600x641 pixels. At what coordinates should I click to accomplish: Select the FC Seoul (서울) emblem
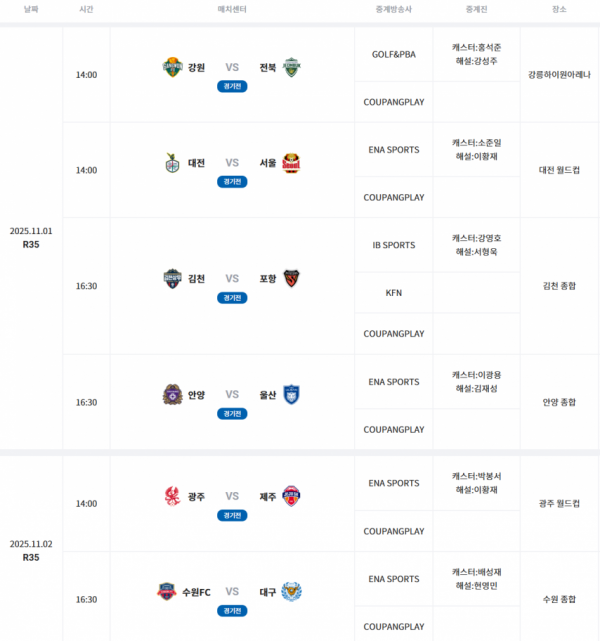tap(291, 163)
